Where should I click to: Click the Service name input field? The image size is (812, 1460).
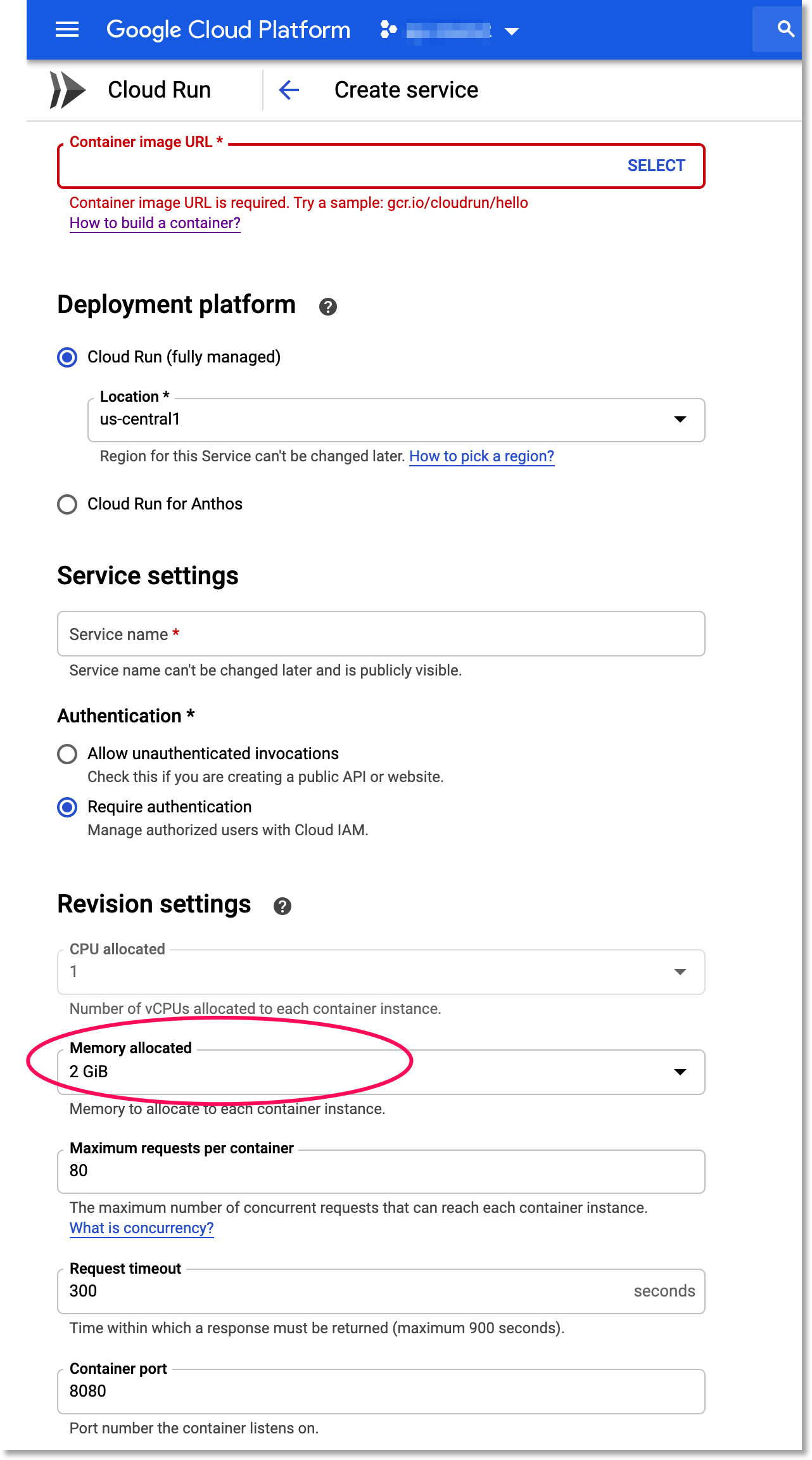[381, 634]
